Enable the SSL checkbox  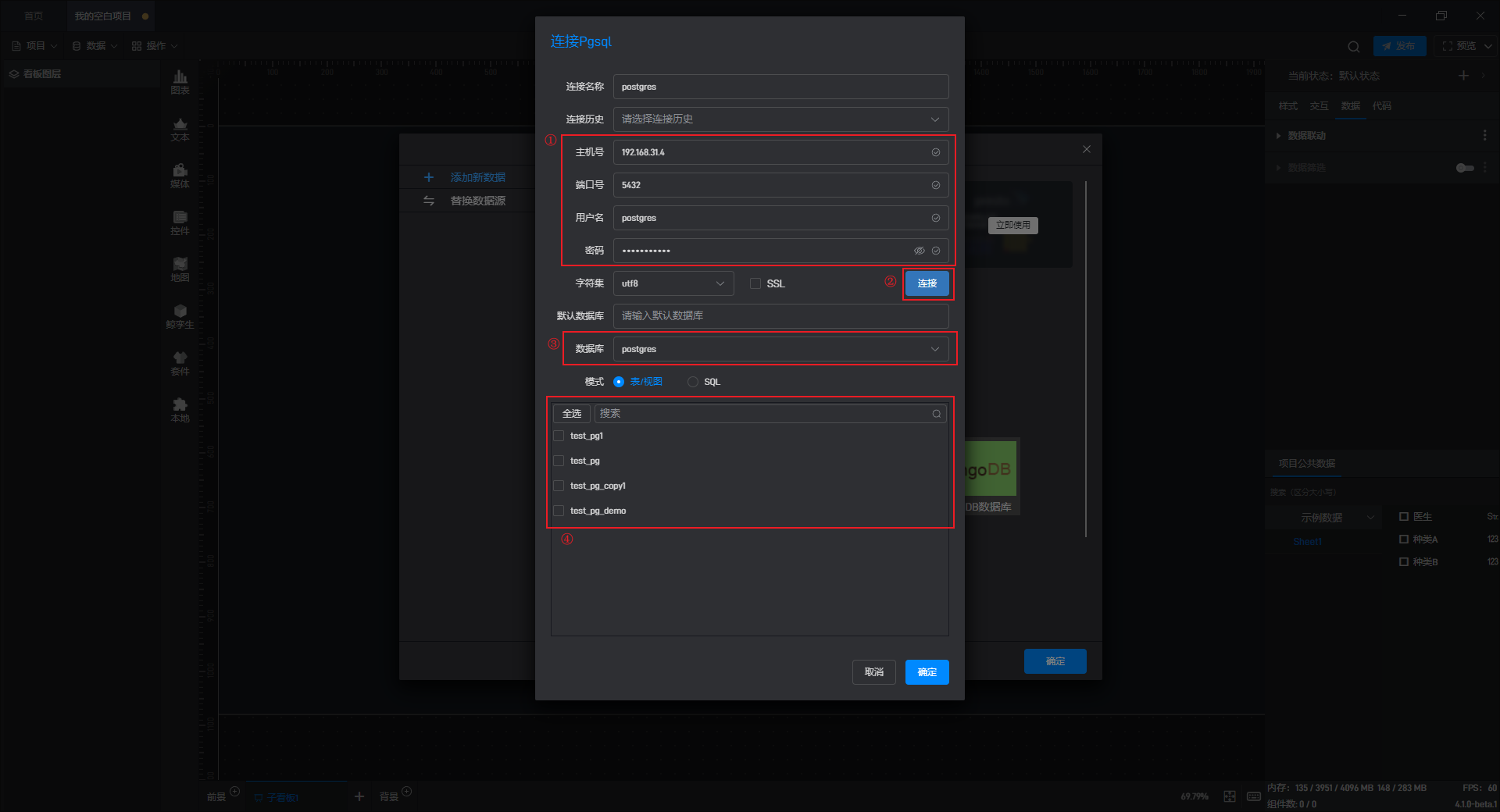point(755,283)
